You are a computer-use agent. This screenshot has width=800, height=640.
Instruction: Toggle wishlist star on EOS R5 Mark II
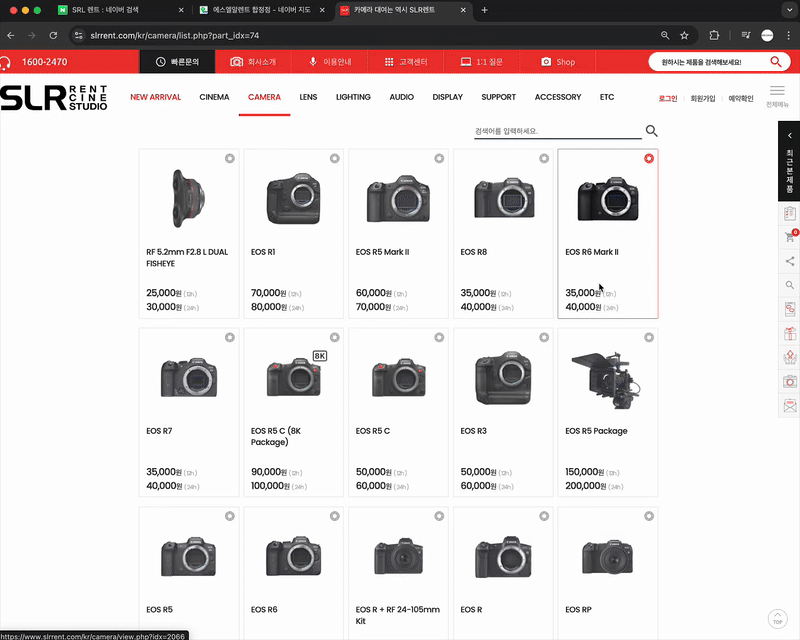(439, 158)
